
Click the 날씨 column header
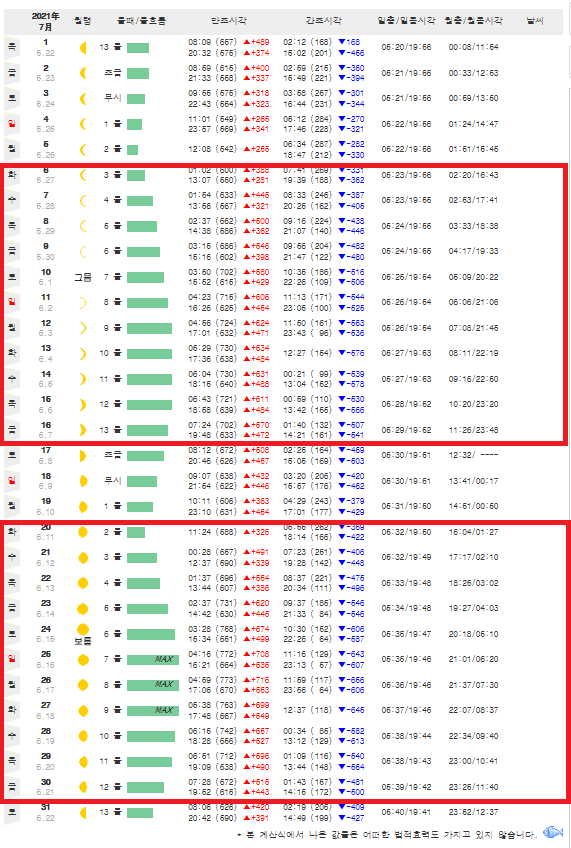tap(535, 21)
